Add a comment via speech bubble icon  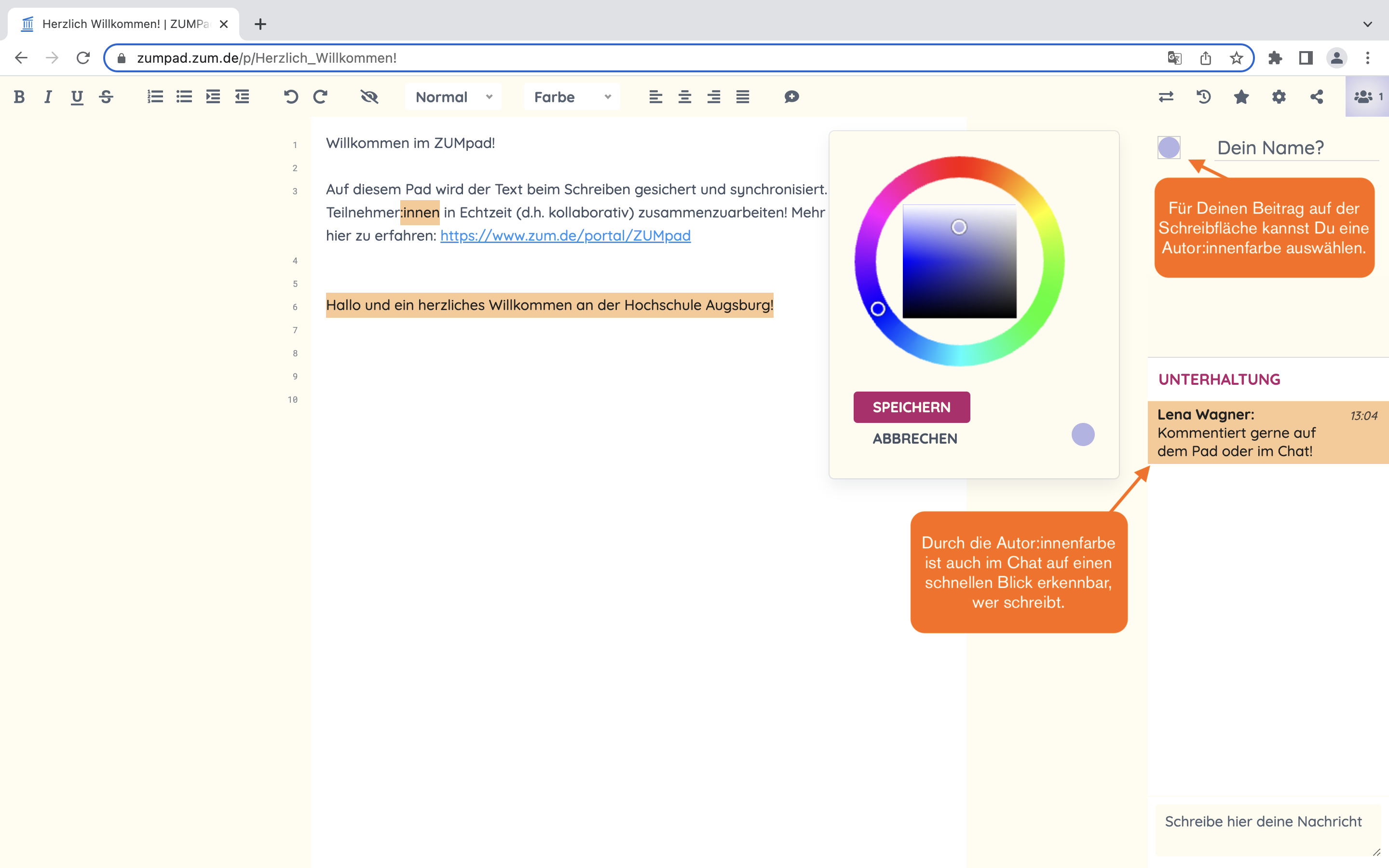791,97
